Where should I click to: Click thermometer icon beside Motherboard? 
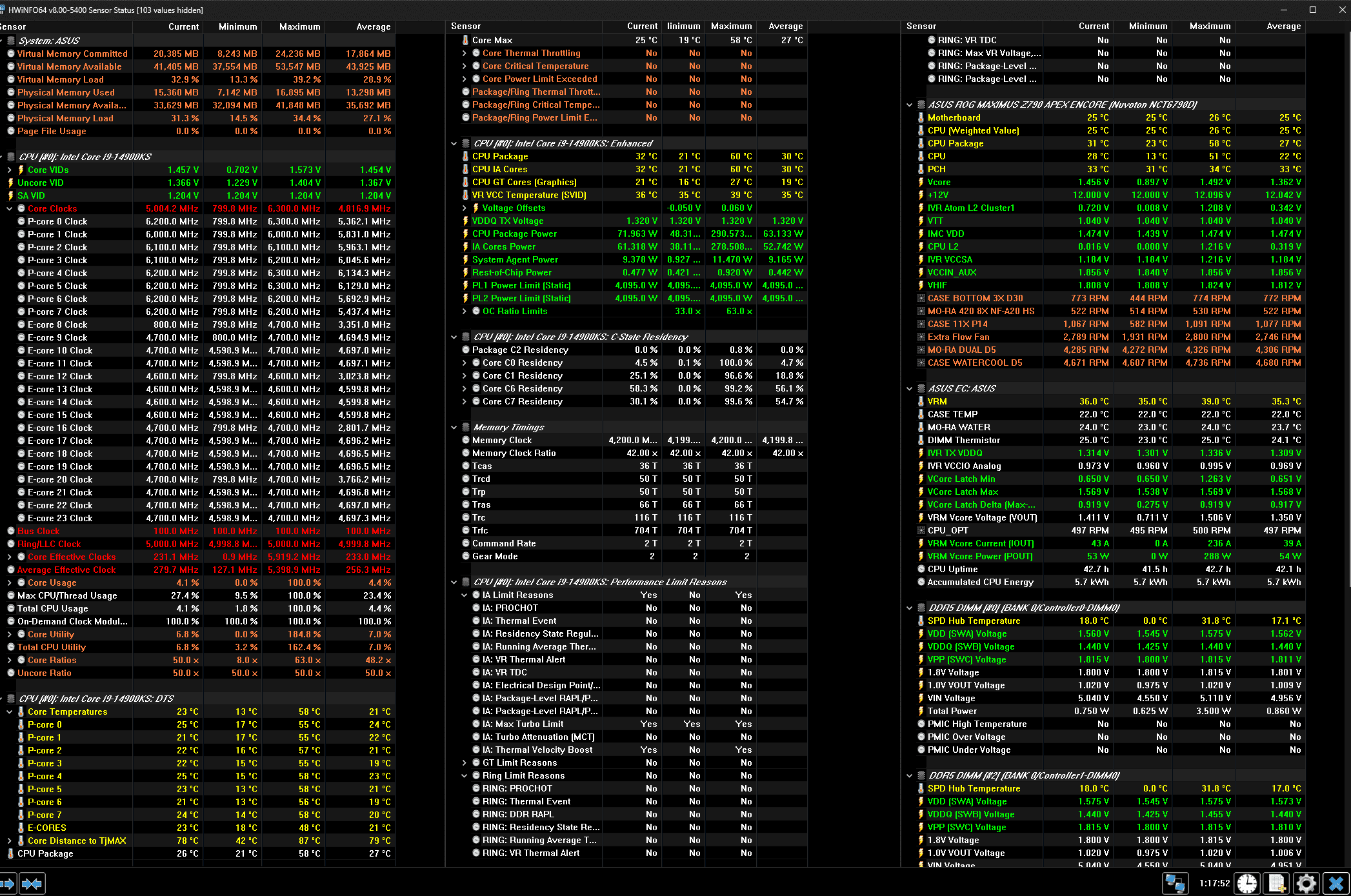[x=921, y=117]
